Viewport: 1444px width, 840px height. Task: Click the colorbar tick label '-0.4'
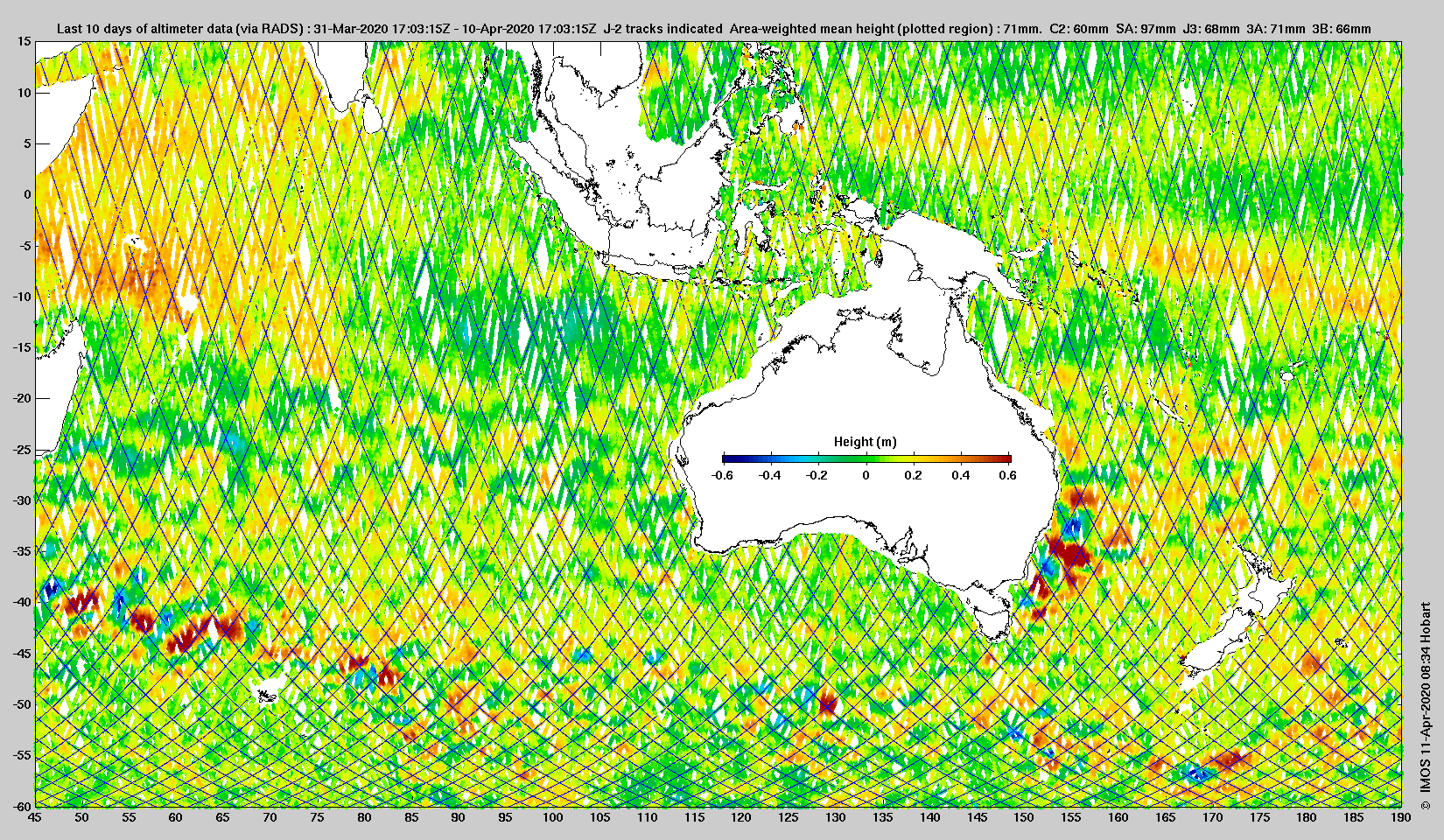click(769, 475)
